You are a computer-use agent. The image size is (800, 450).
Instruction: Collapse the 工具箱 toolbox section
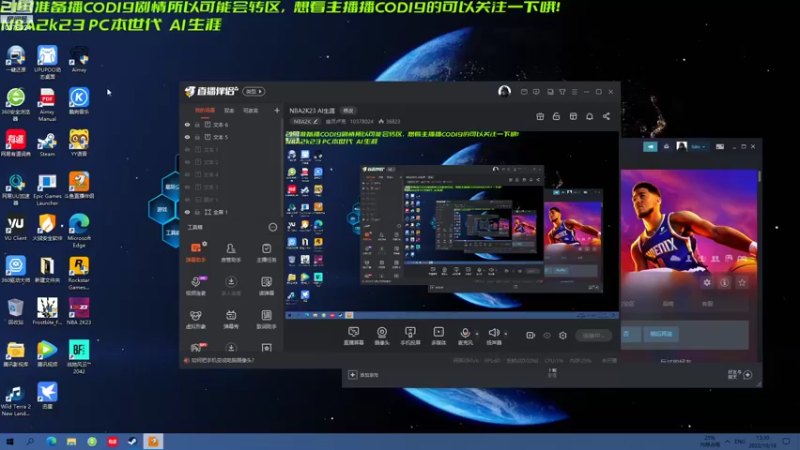273,227
